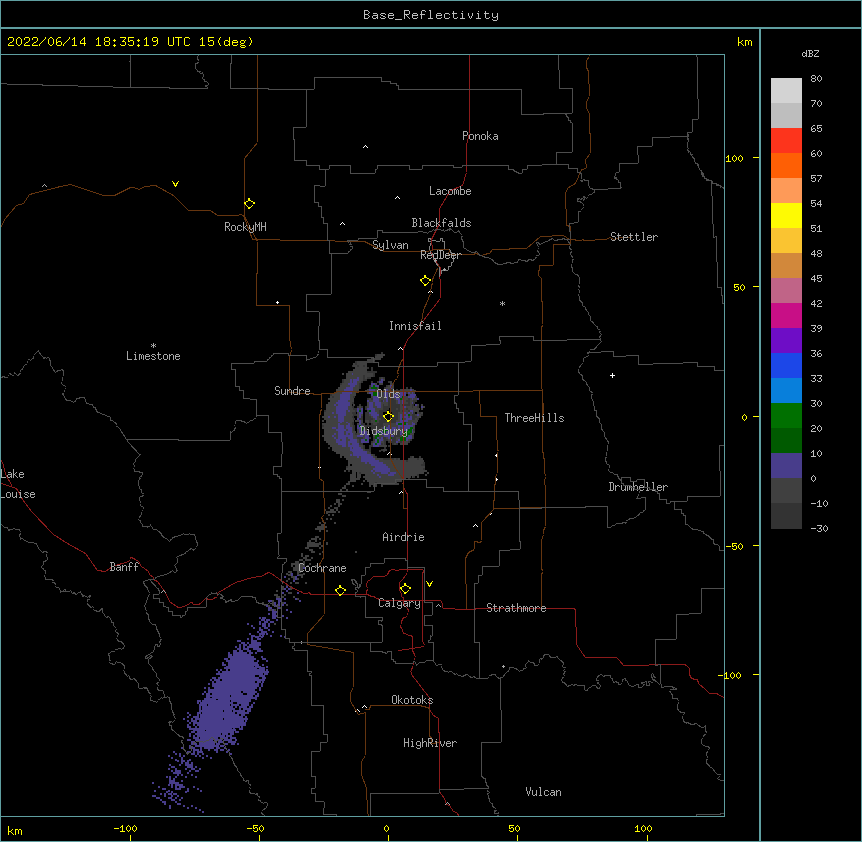Click the yellow diamond marker below Cochrane
Viewport: 862px width, 842px height.
tap(340, 590)
